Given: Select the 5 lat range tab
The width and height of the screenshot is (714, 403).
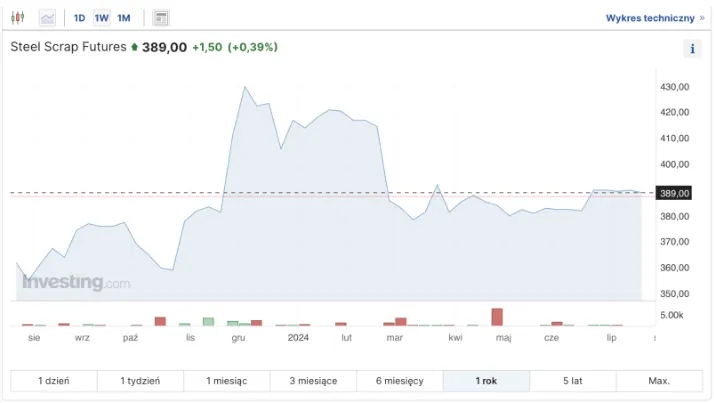Looking at the screenshot, I should [x=573, y=381].
